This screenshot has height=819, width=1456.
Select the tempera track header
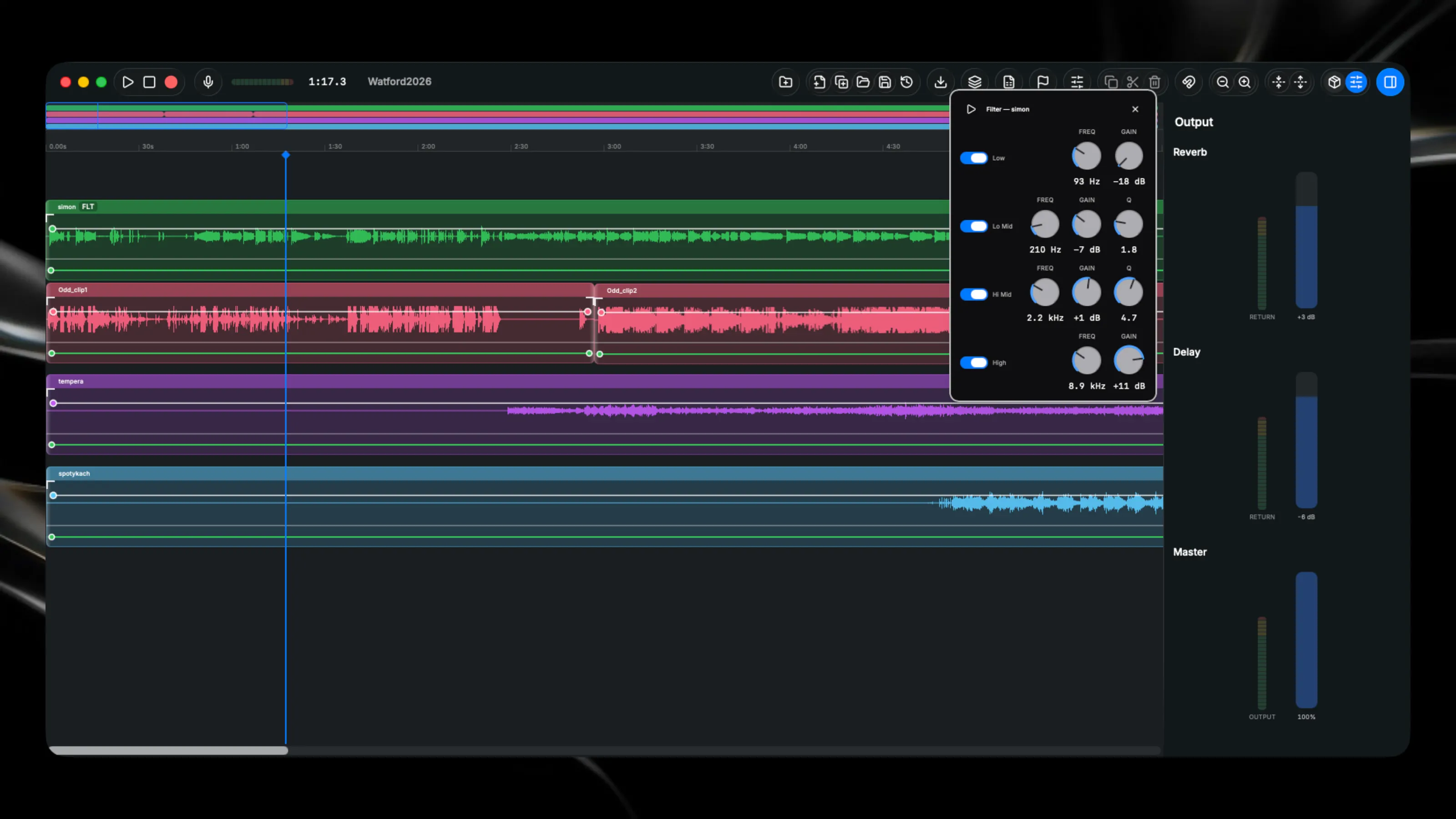pyautogui.click(x=497, y=382)
